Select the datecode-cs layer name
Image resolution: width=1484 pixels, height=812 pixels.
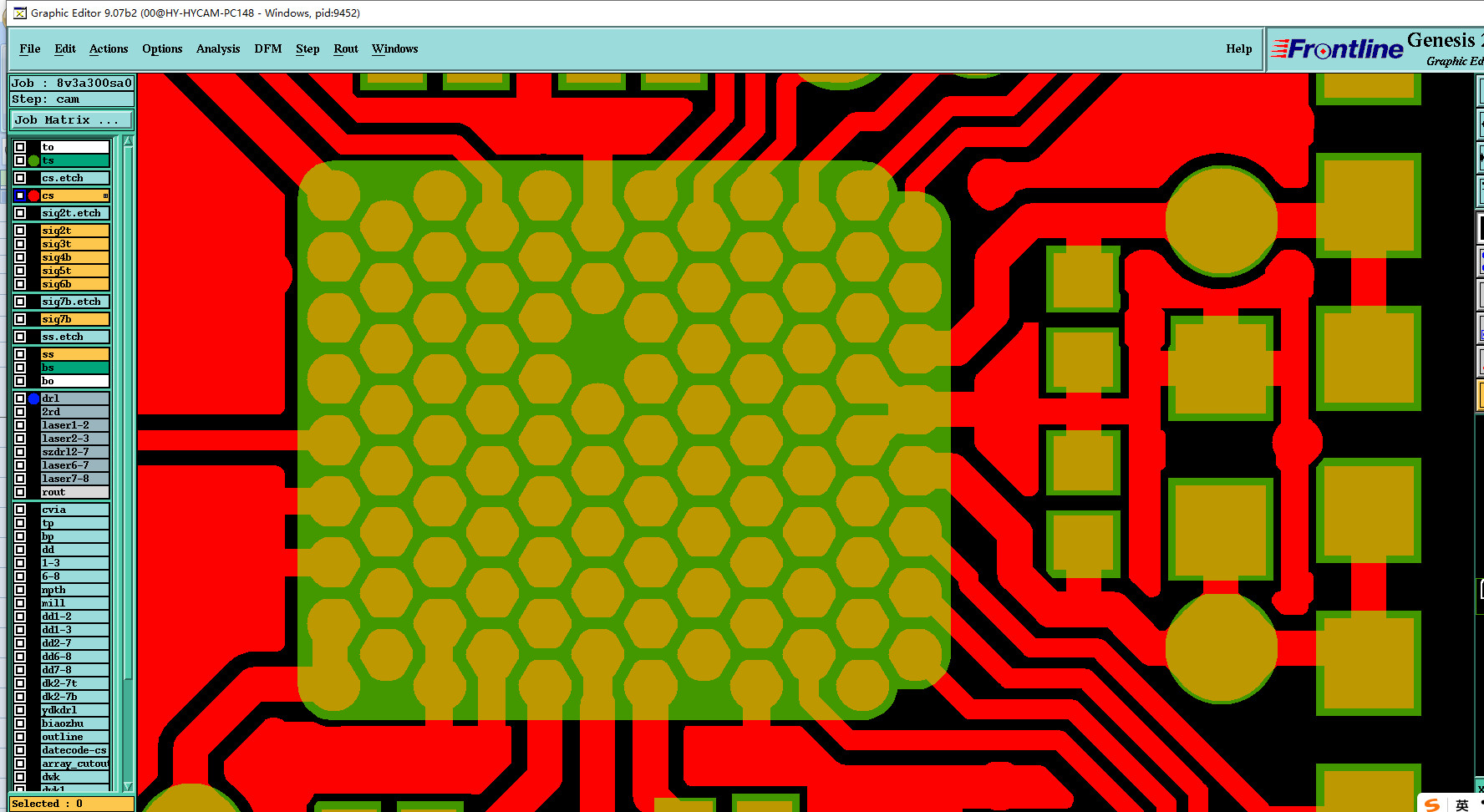[x=75, y=750]
